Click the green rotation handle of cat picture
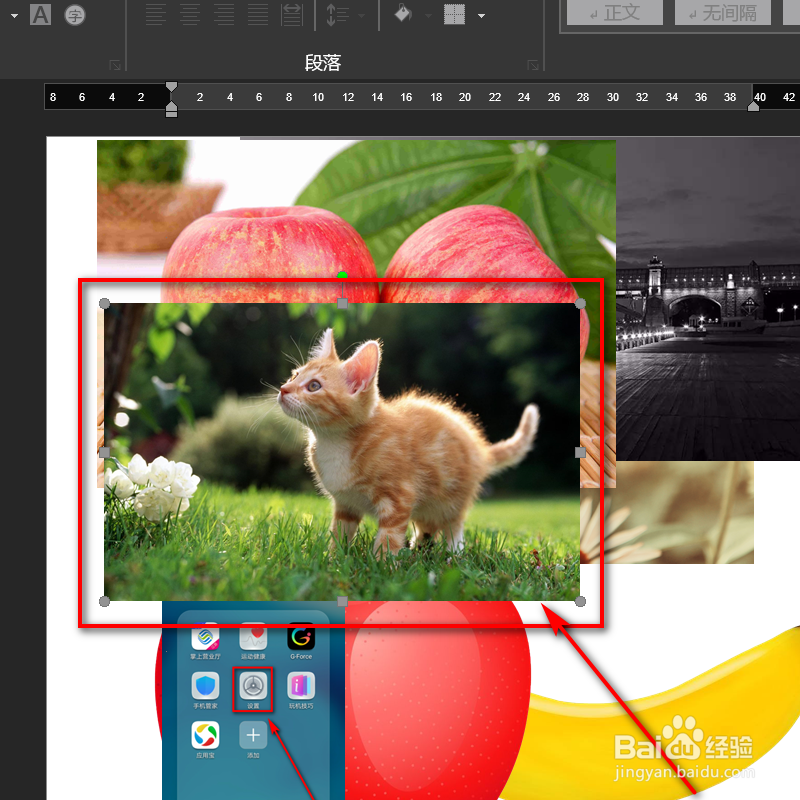 coord(342,276)
